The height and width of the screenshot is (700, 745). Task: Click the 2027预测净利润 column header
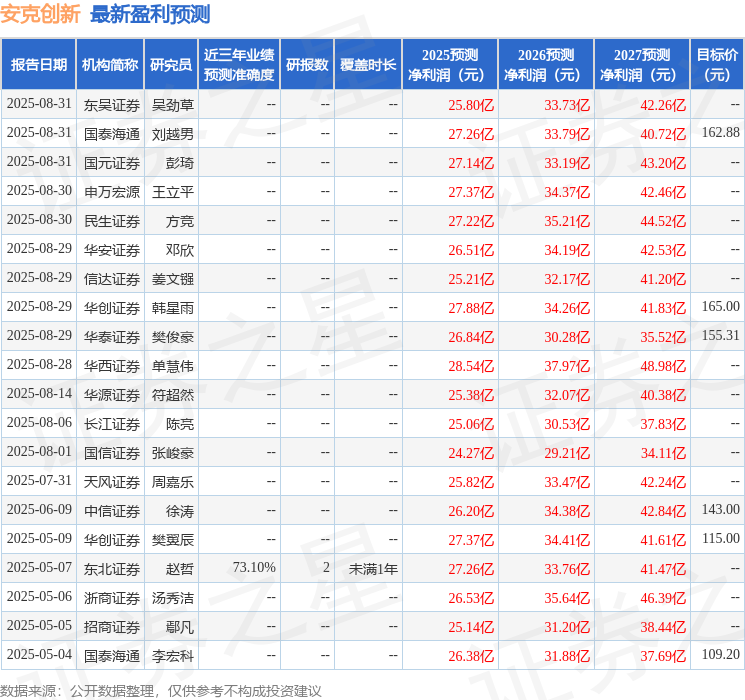tap(642, 65)
